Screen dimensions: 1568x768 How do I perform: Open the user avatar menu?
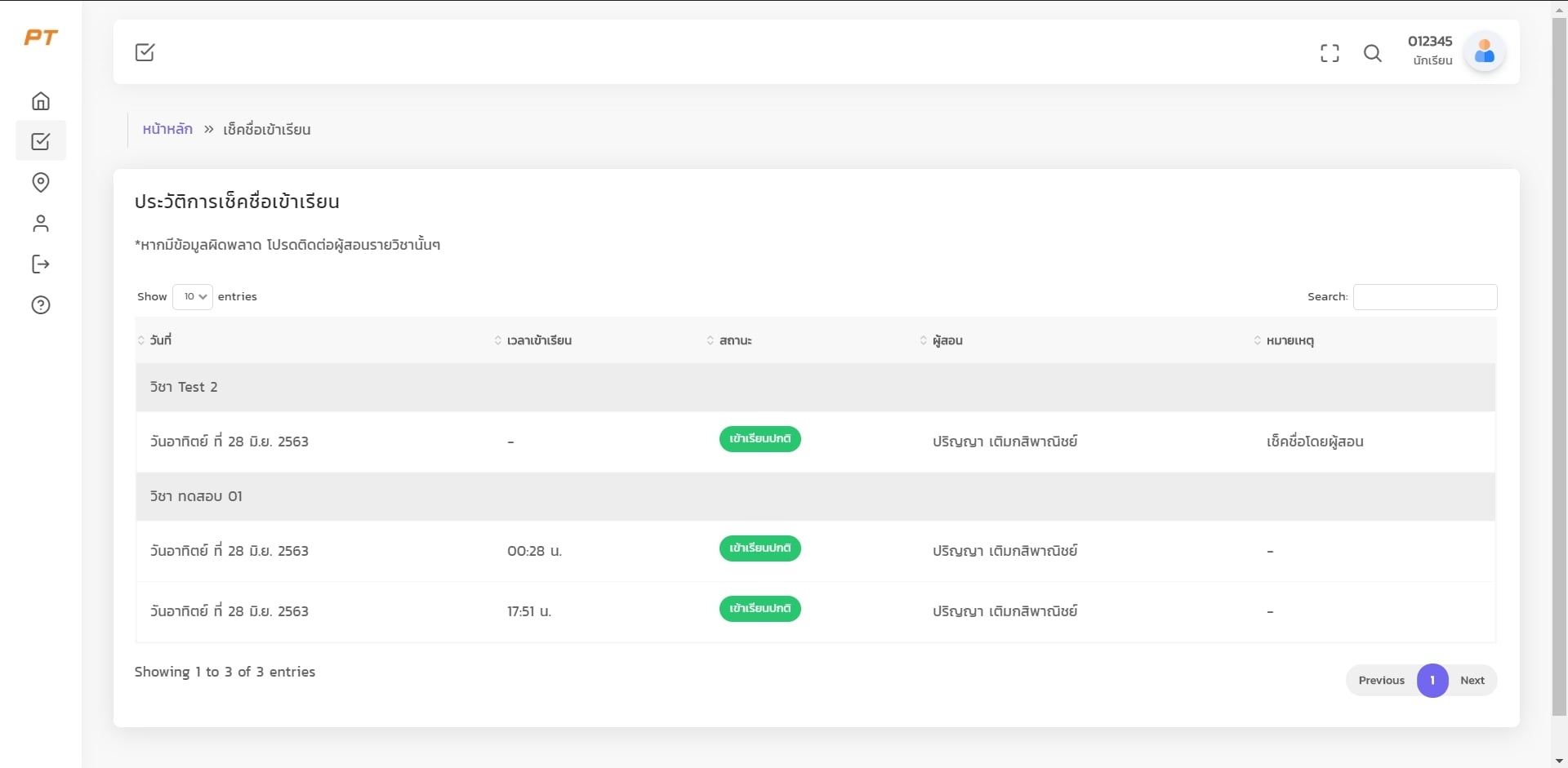[1485, 52]
